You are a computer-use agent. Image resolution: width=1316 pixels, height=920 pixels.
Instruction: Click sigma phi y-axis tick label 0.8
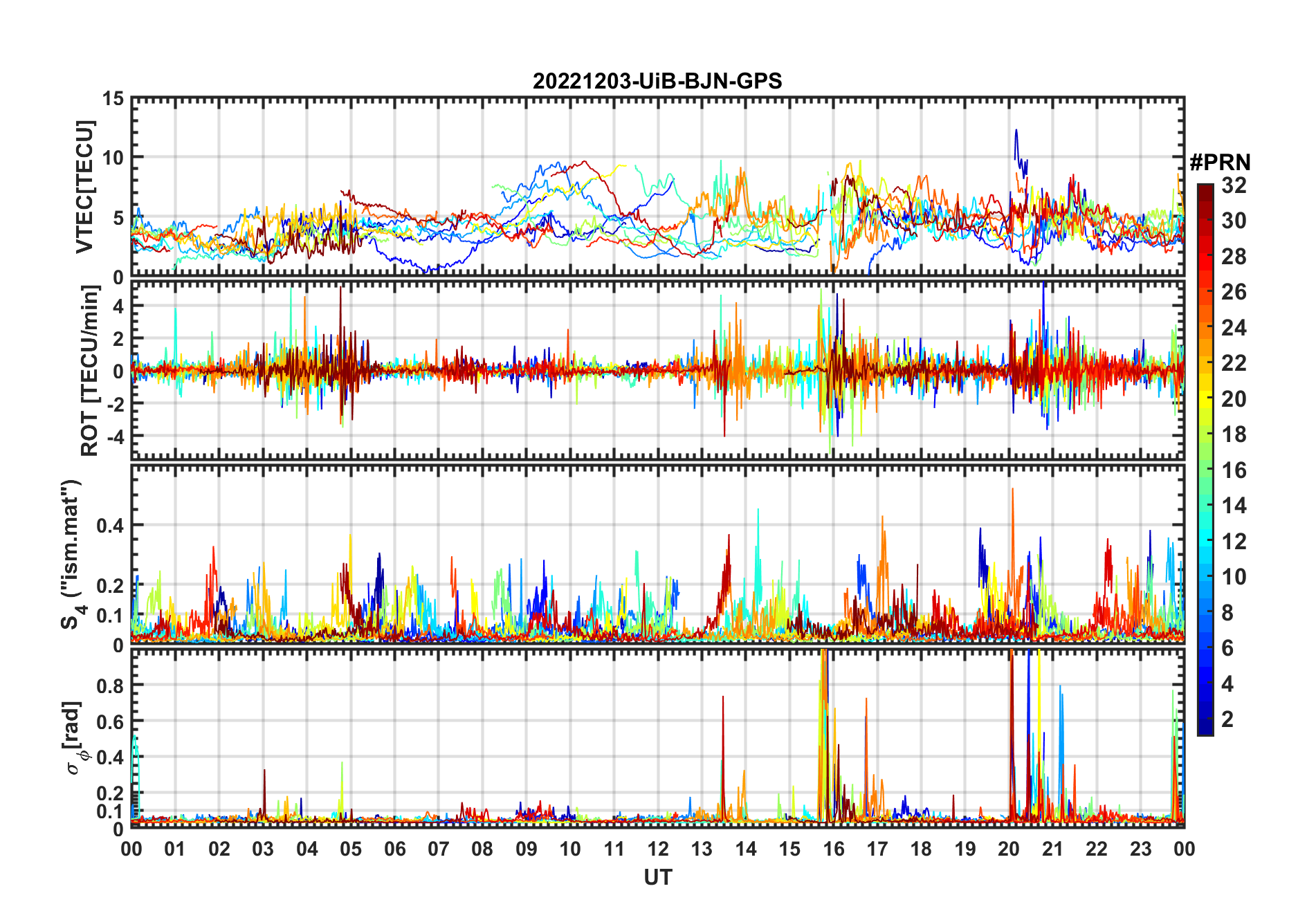[110, 686]
